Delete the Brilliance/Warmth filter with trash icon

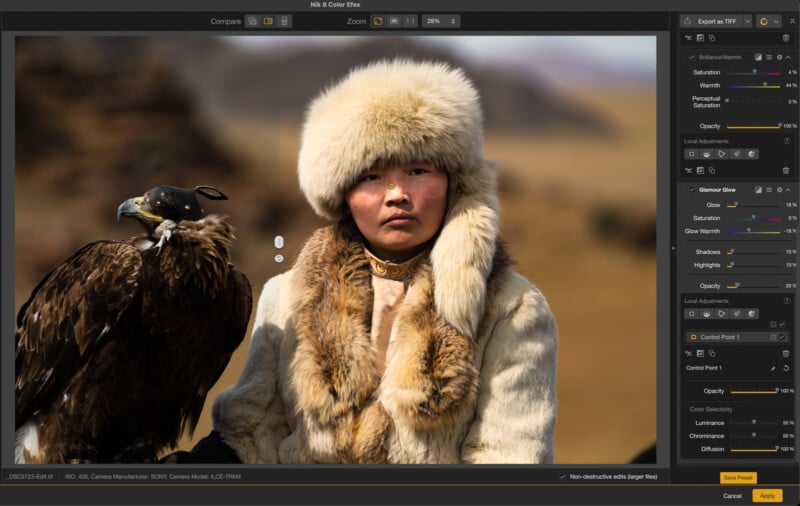coord(786,37)
